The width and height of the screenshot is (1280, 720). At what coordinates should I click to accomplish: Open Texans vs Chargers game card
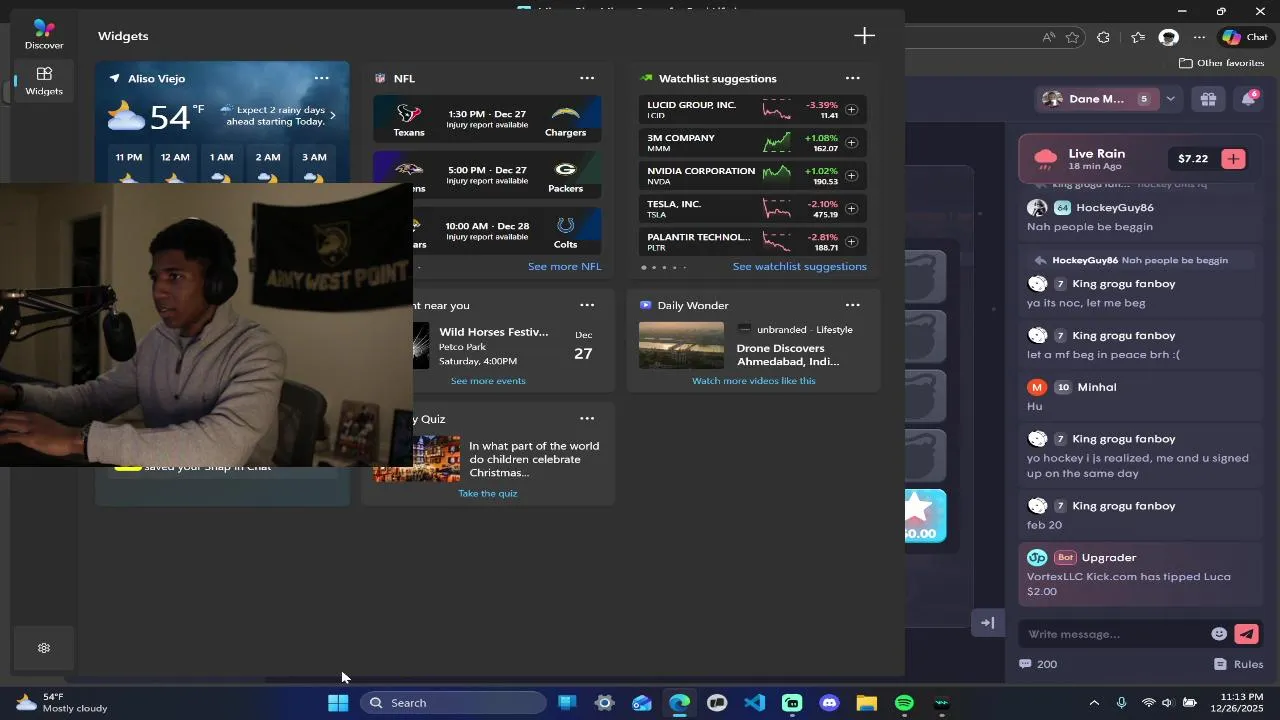point(487,118)
